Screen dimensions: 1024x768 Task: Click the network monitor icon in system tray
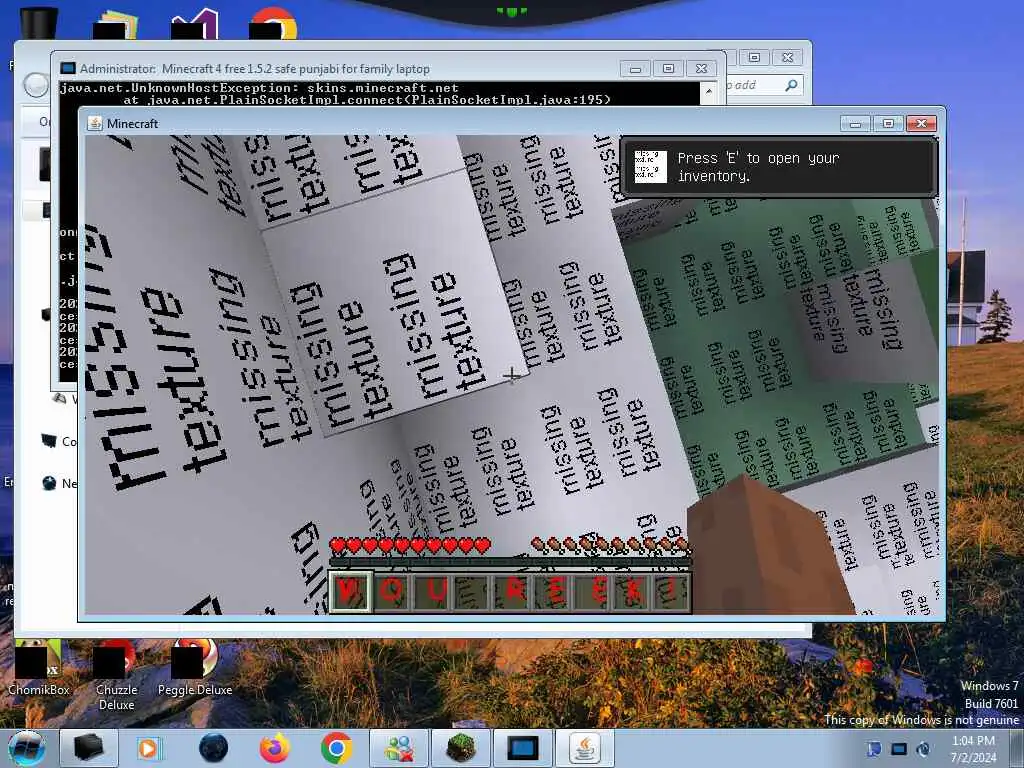tap(899, 749)
